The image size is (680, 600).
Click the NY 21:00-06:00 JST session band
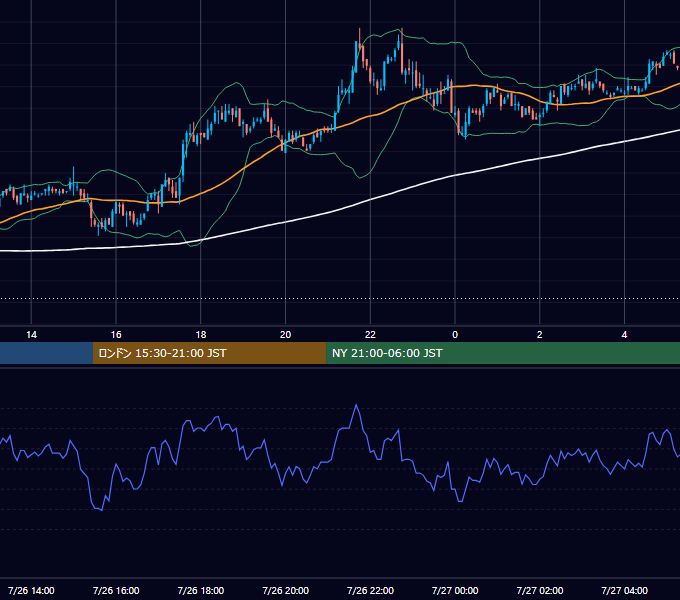(503, 353)
